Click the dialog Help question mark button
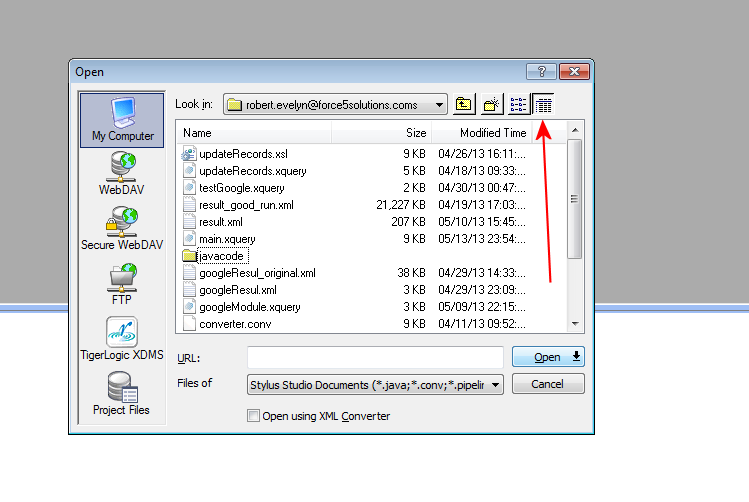The height and width of the screenshot is (502, 749). click(x=541, y=72)
